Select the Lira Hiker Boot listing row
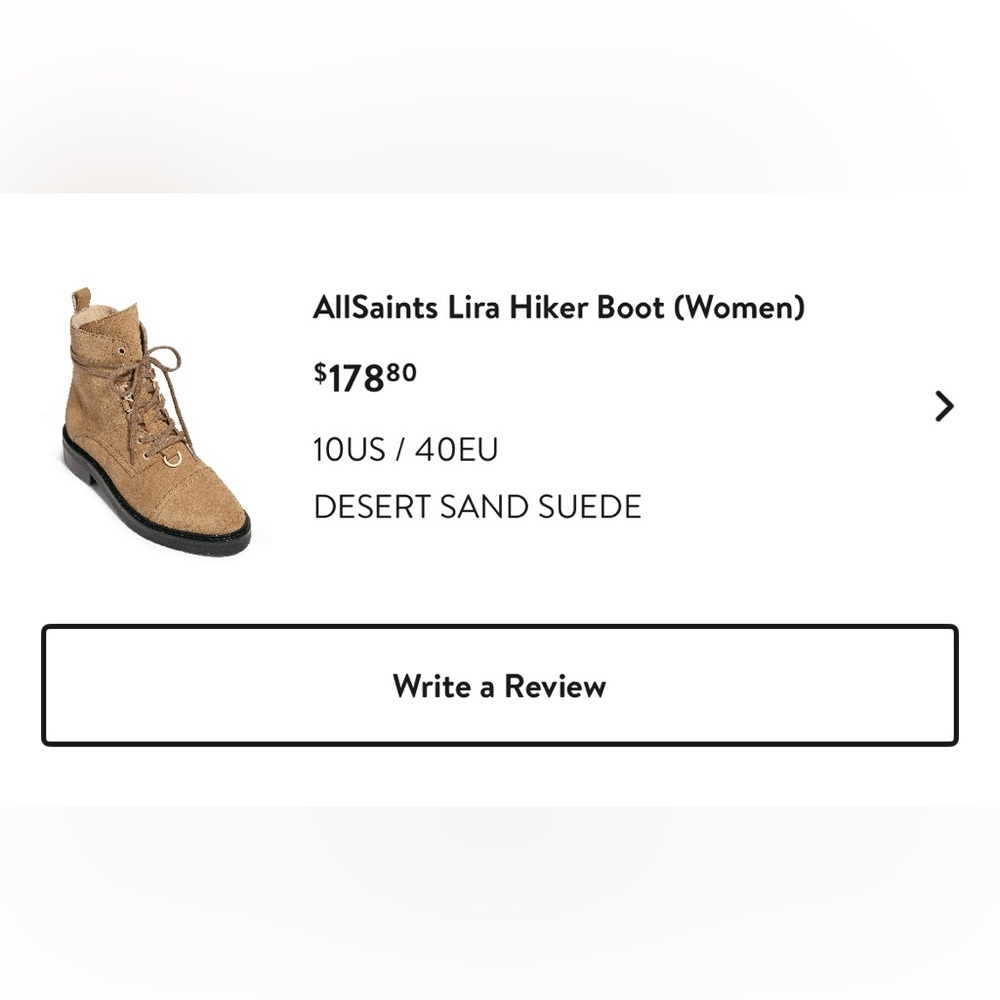The width and height of the screenshot is (1000, 1000). 500,410
